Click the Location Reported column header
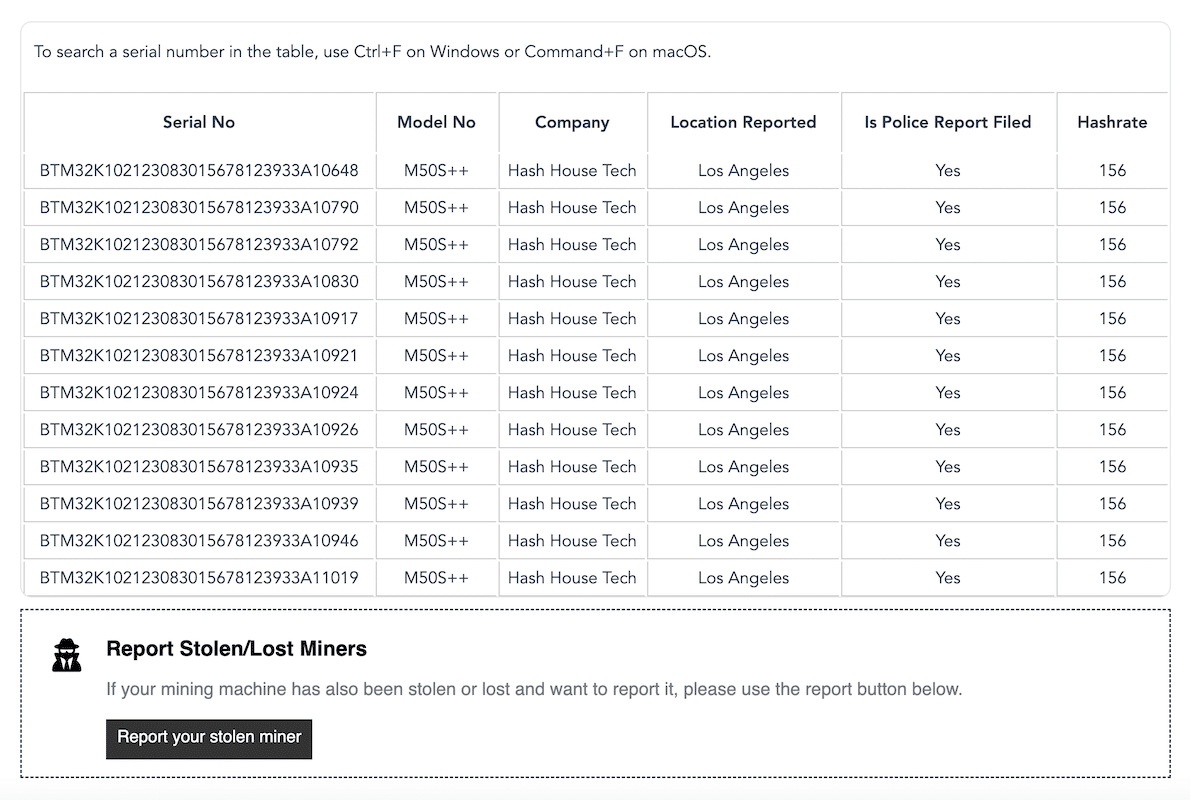 (743, 122)
